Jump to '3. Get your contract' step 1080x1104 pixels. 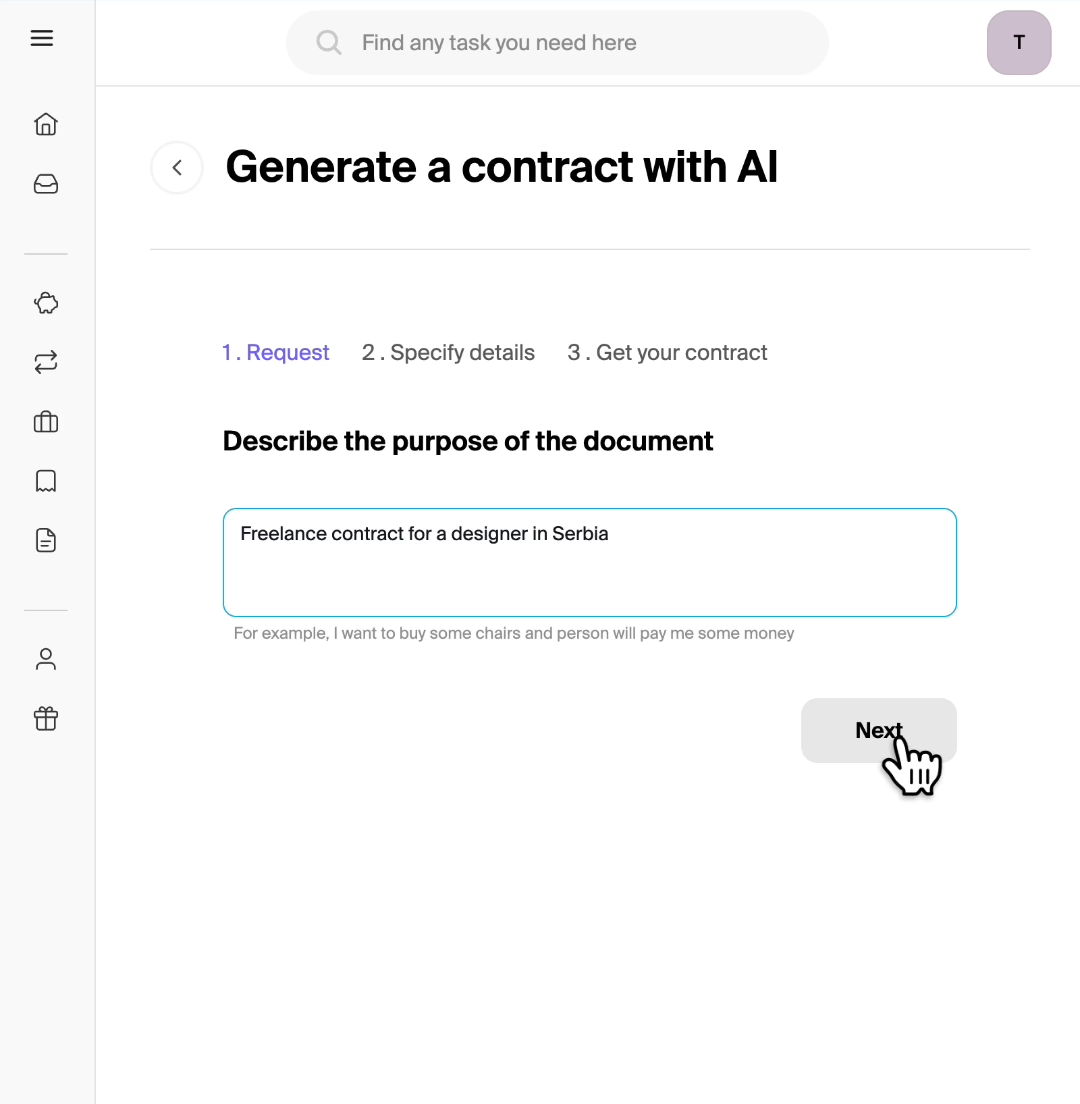coord(667,353)
